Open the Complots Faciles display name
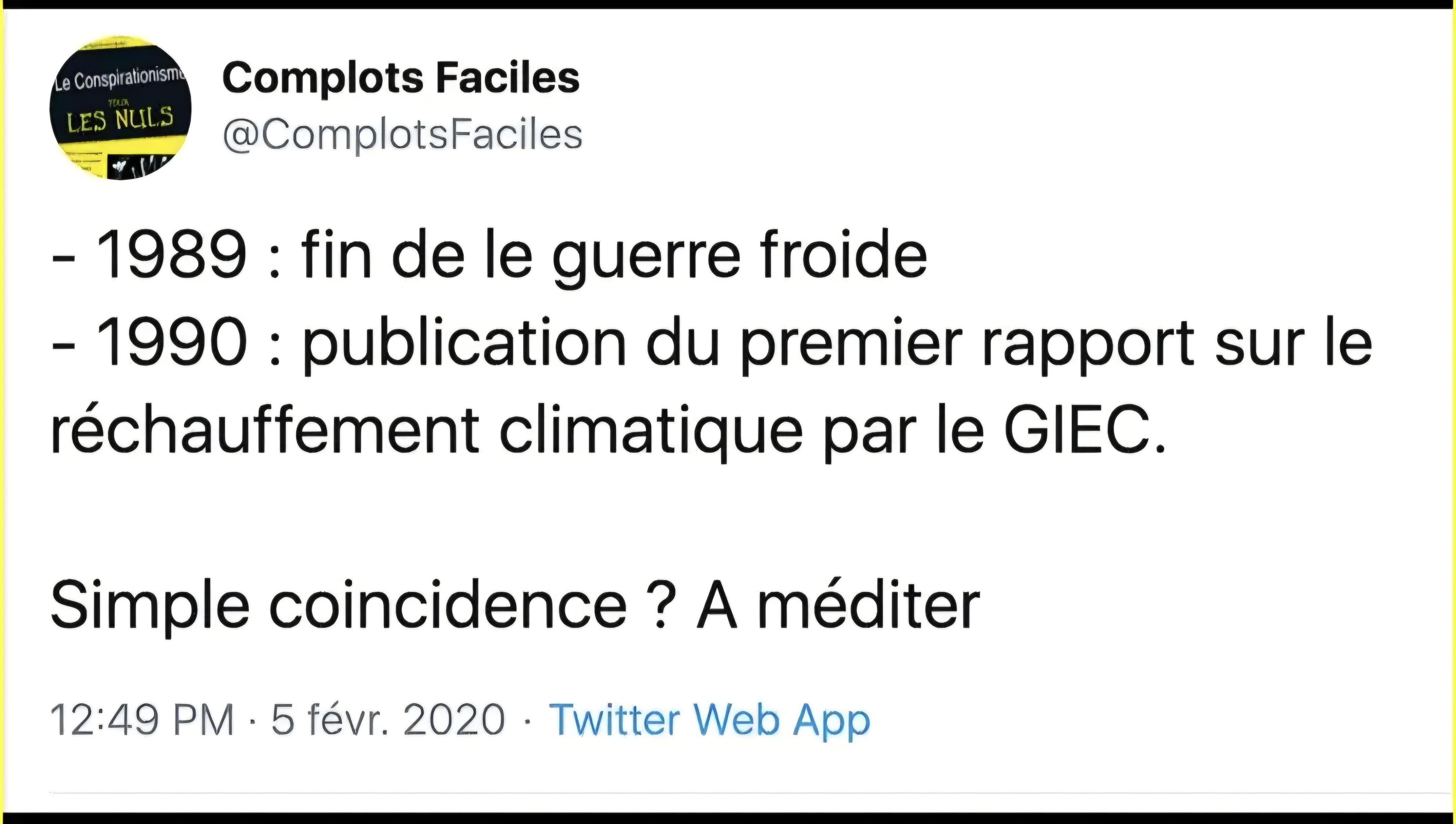 point(401,78)
